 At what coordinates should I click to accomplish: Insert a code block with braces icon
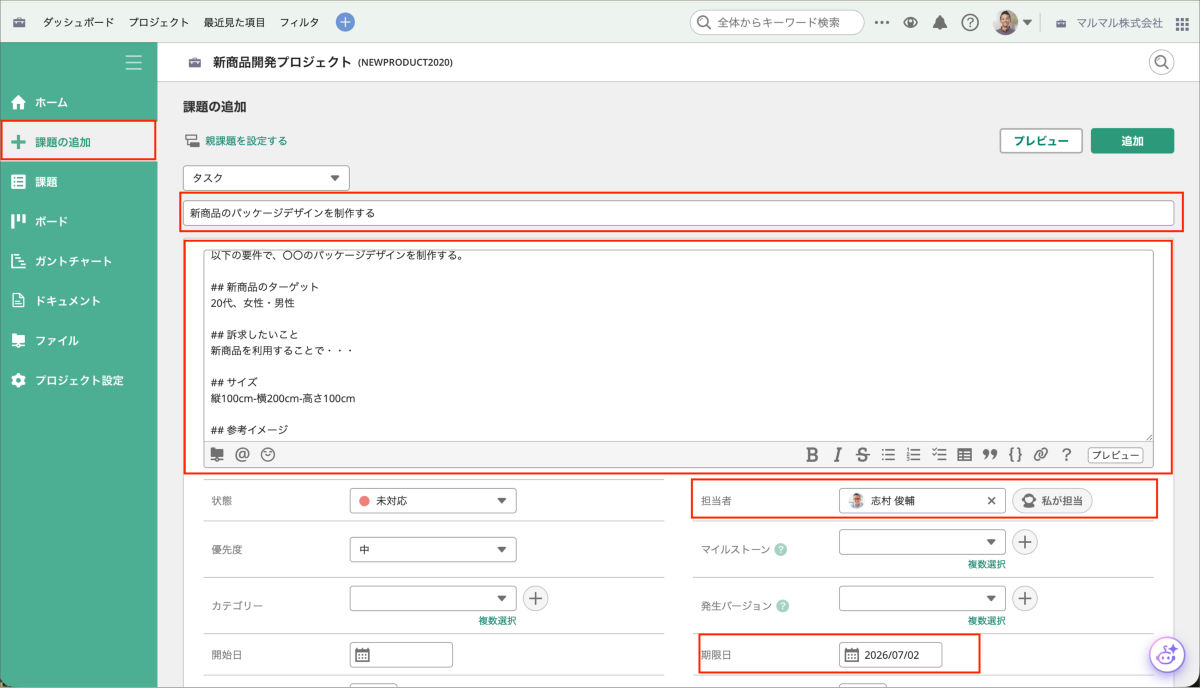coord(1015,455)
